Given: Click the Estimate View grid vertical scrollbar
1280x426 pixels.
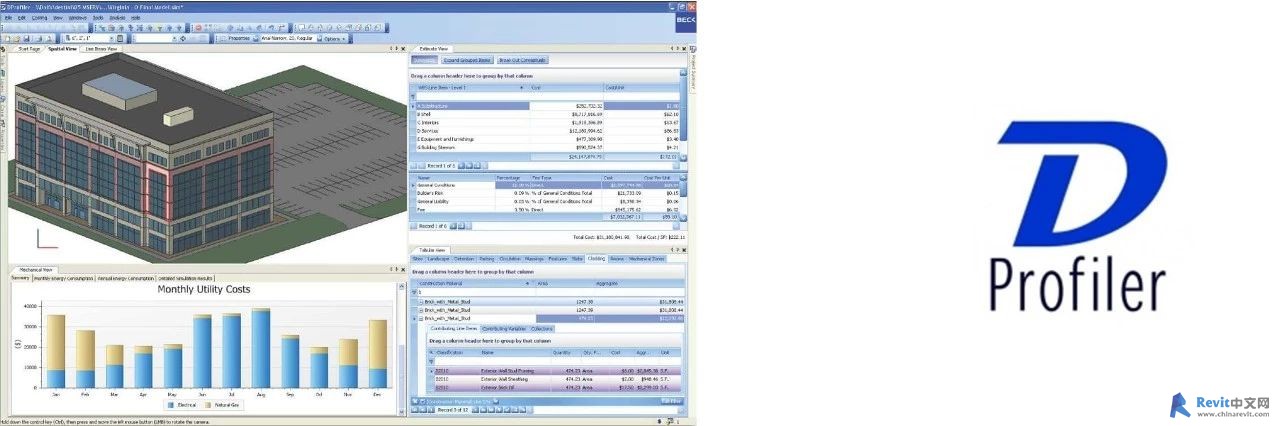Looking at the screenshot, I should pyautogui.click(x=683, y=113).
